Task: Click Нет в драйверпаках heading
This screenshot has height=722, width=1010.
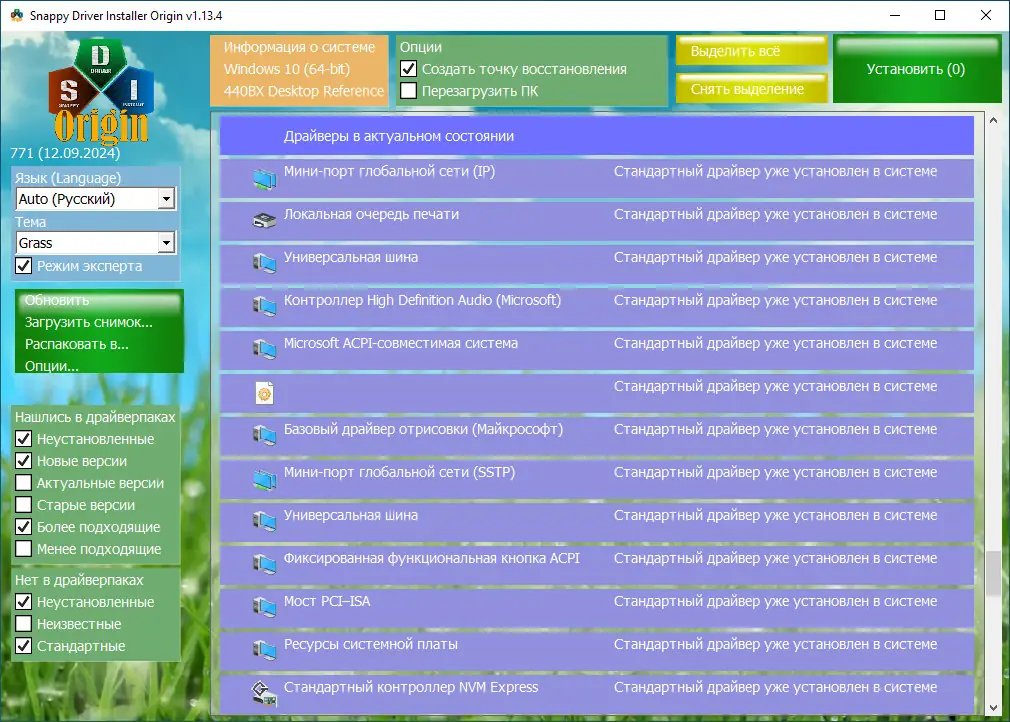Action: coord(79,580)
